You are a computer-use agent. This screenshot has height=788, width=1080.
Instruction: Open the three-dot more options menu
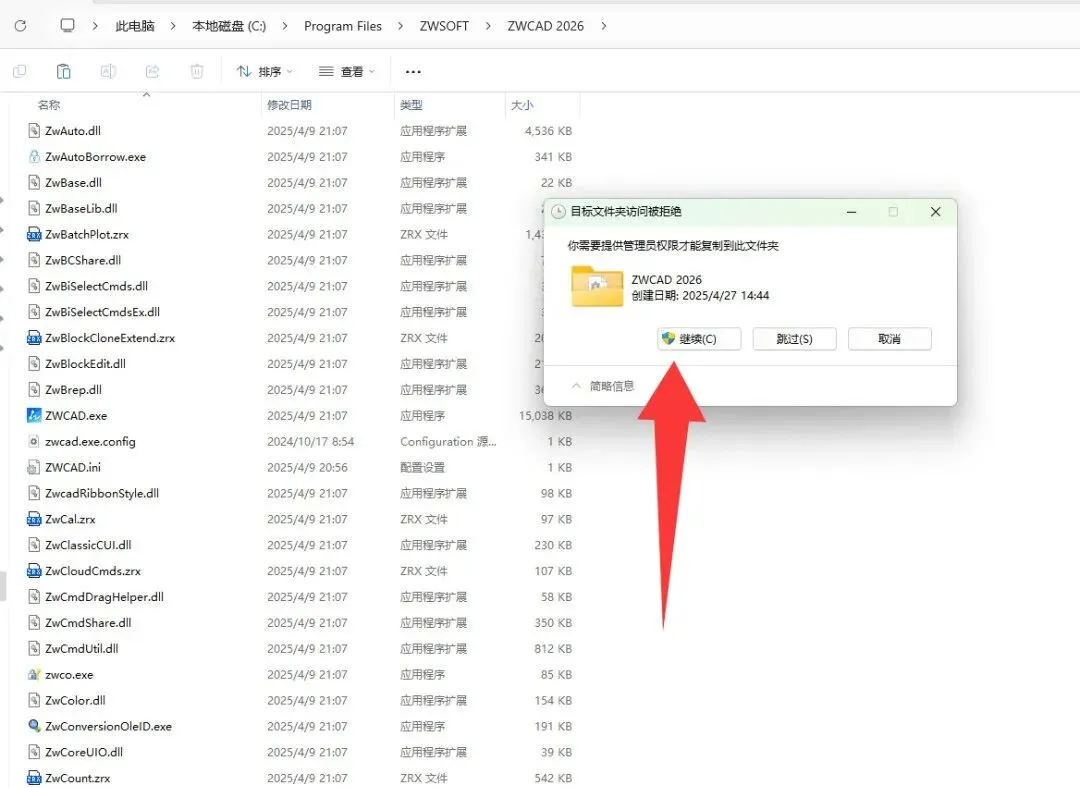coord(413,72)
